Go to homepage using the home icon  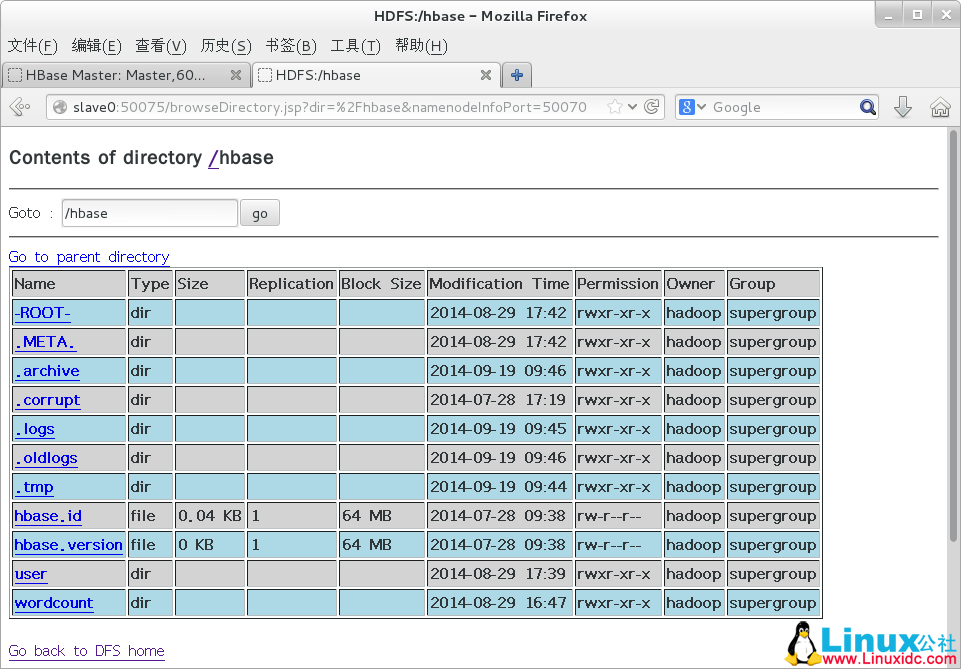940,107
